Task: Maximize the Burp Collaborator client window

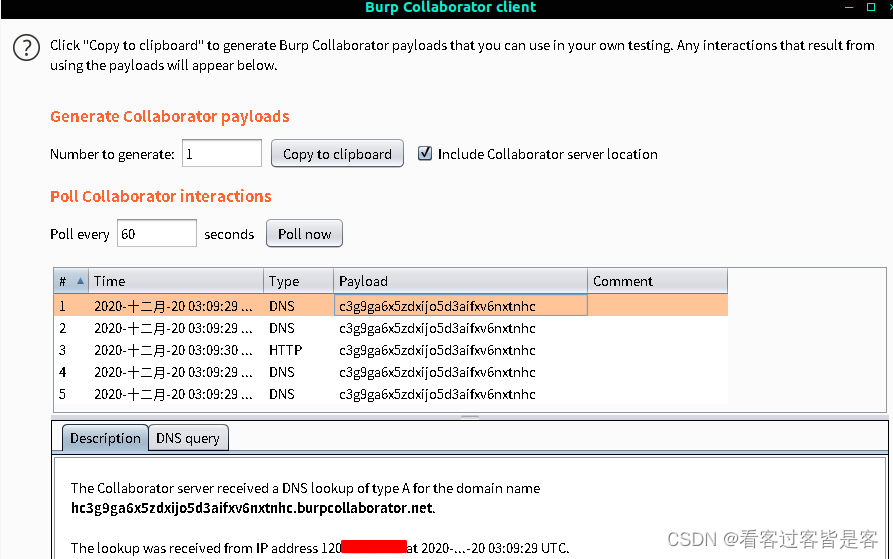Action: (871, 7)
